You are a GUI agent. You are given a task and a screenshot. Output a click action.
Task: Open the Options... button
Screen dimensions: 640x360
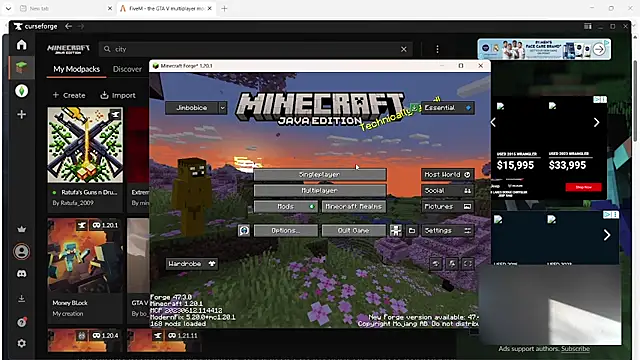tap(286, 231)
